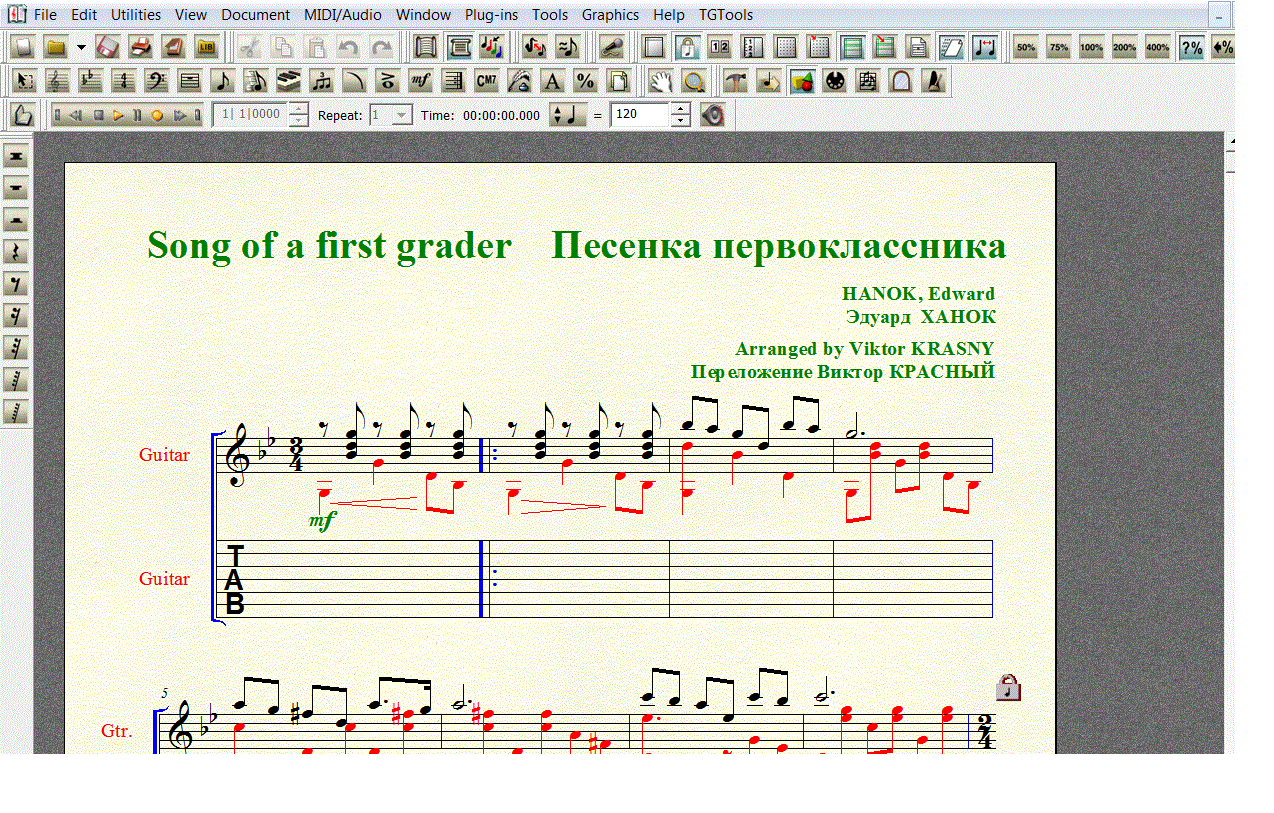Select the Clef tool with bass clef
The image size is (1274, 813).
[x=156, y=81]
